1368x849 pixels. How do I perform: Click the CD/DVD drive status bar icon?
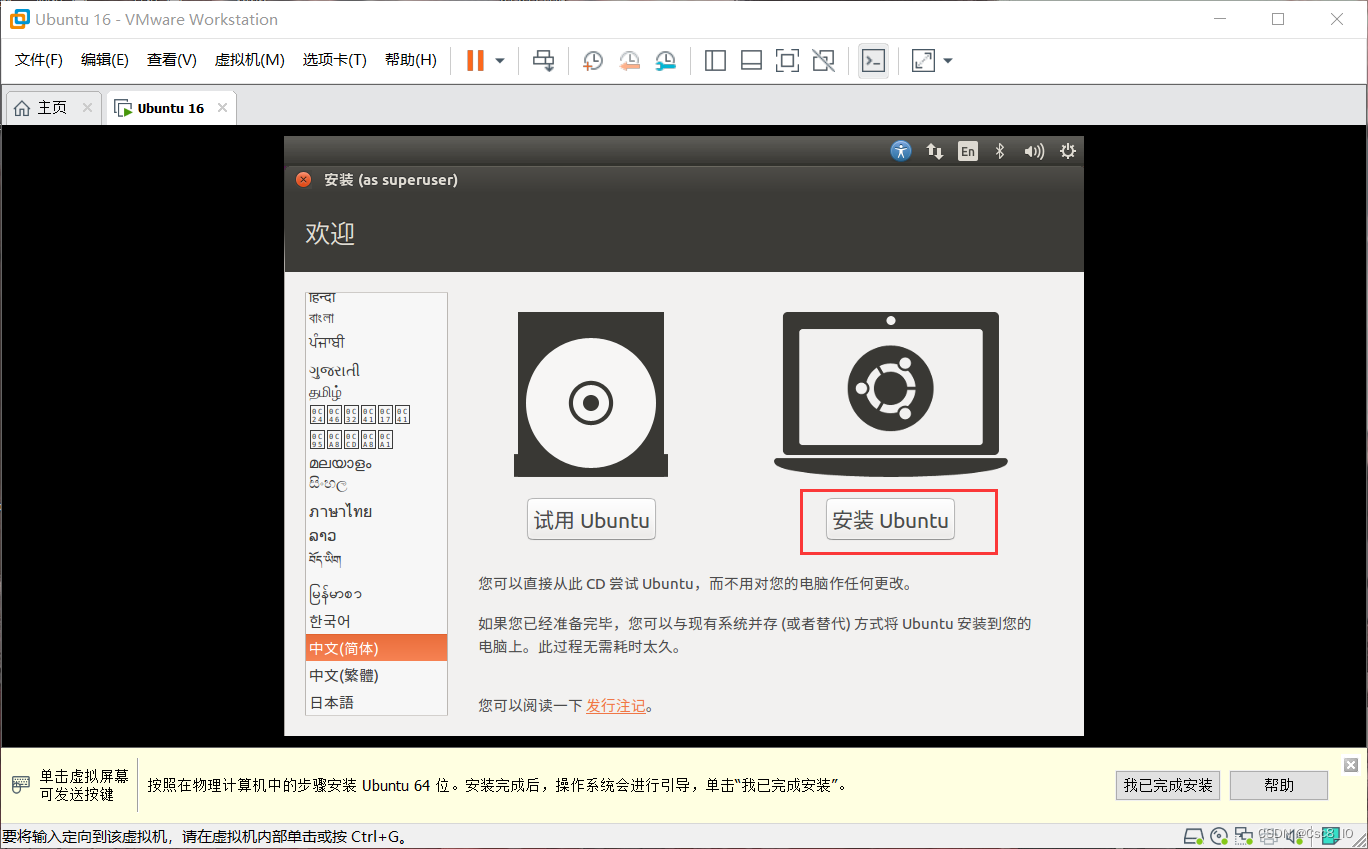click(x=1218, y=836)
